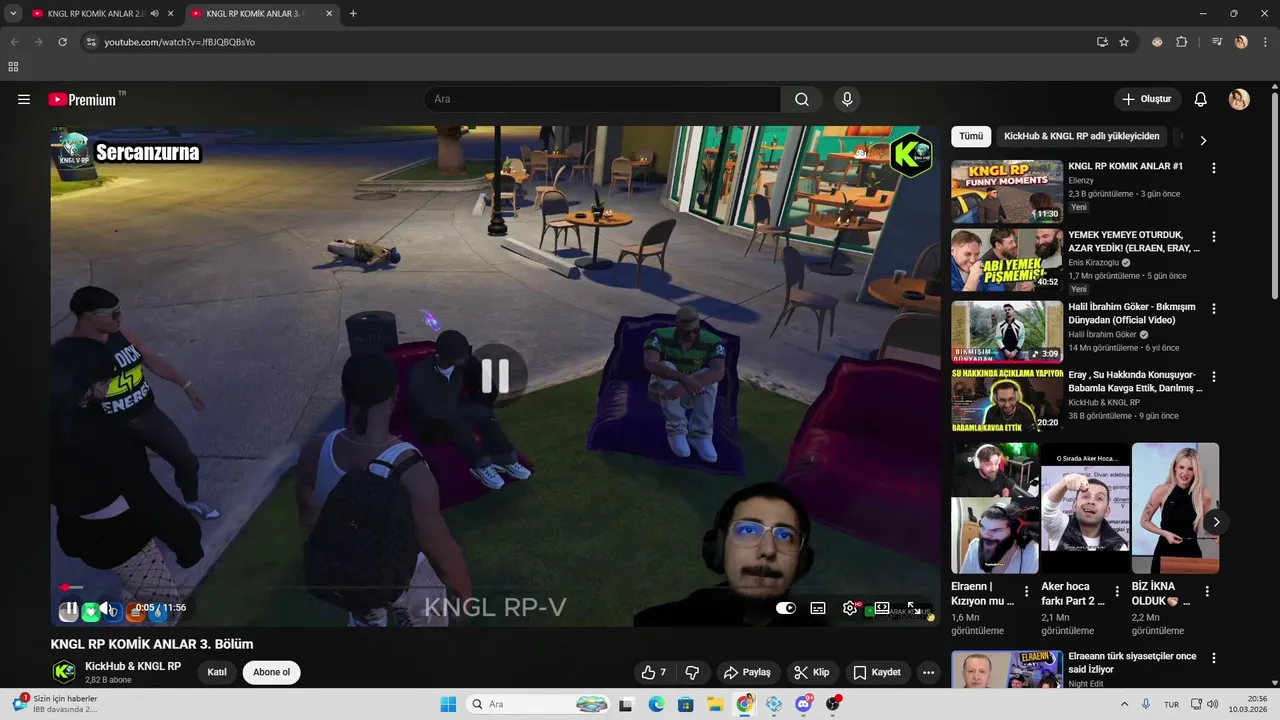Launch Discord from the taskbar

point(804,704)
